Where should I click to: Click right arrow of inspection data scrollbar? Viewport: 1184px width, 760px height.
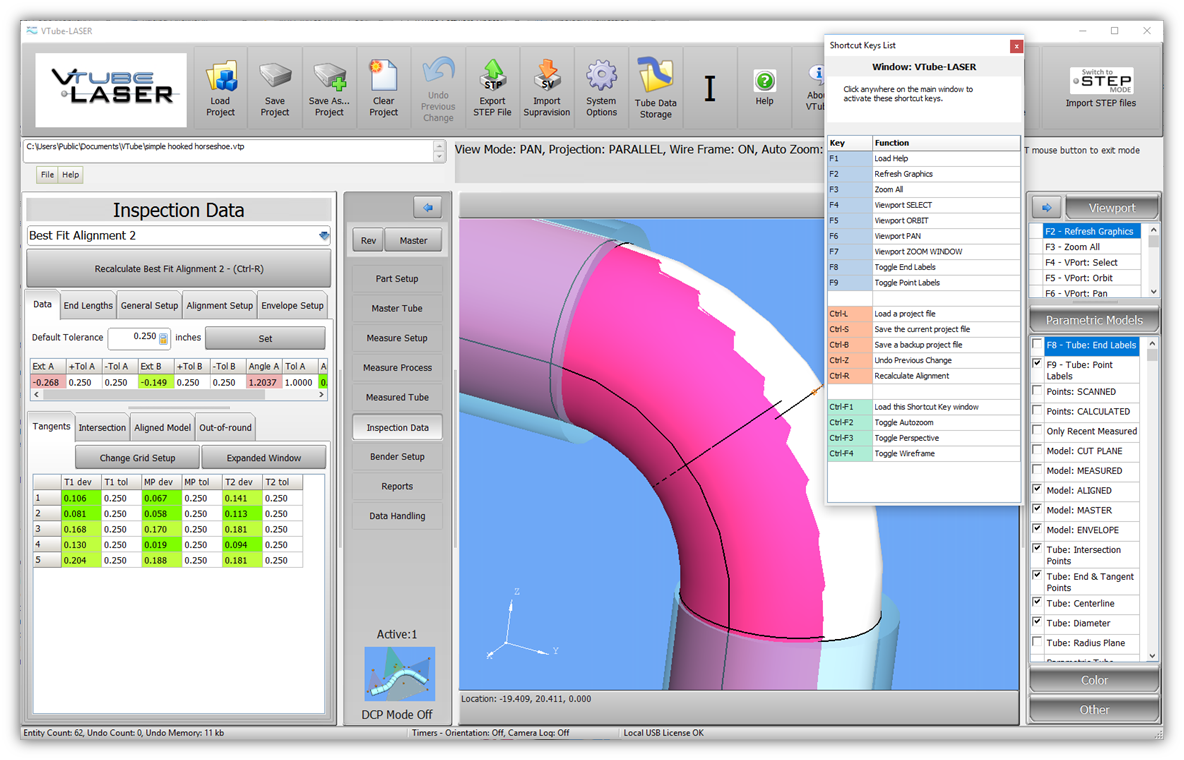tap(322, 394)
